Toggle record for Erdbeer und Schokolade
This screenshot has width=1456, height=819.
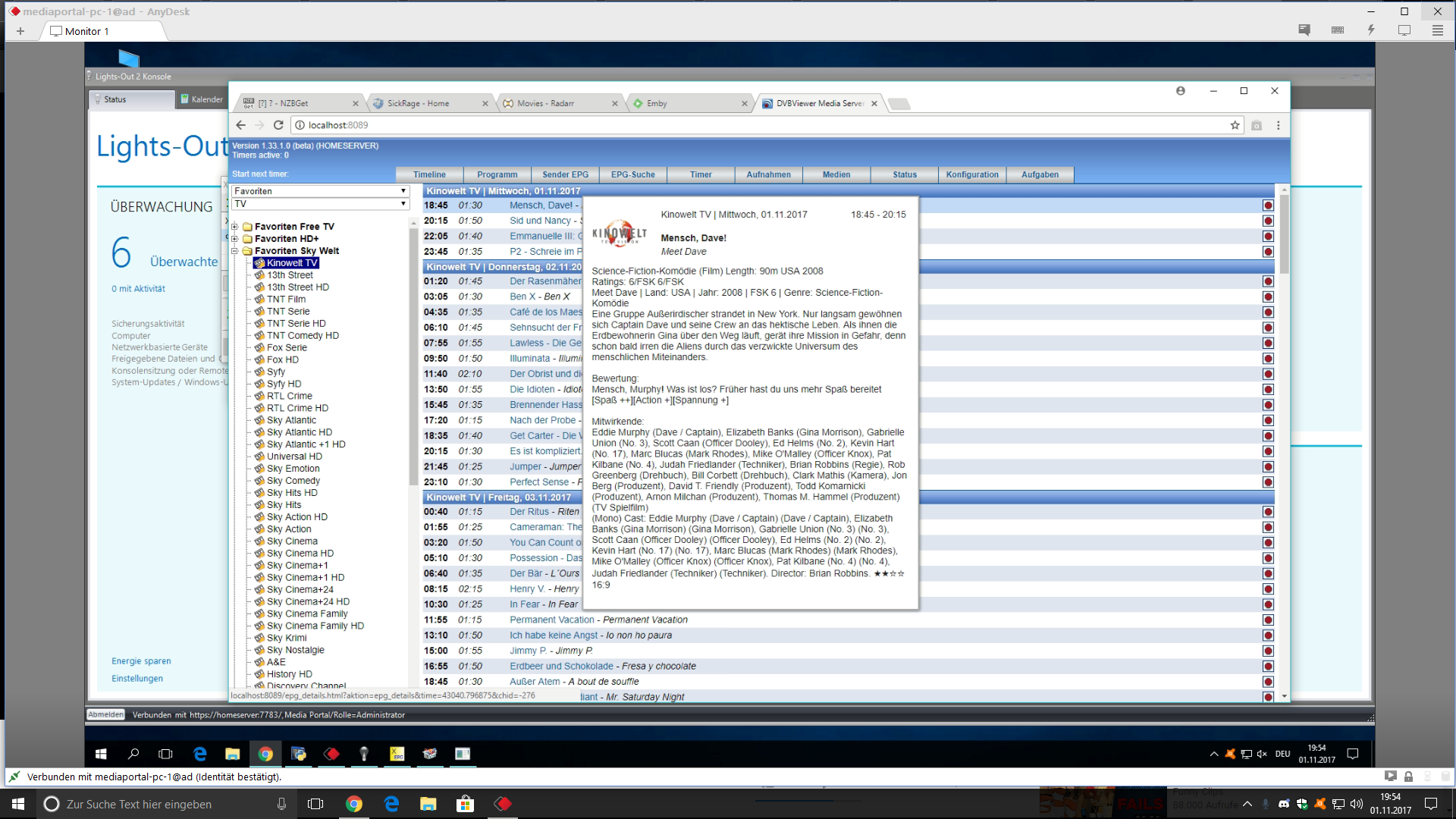(1268, 667)
